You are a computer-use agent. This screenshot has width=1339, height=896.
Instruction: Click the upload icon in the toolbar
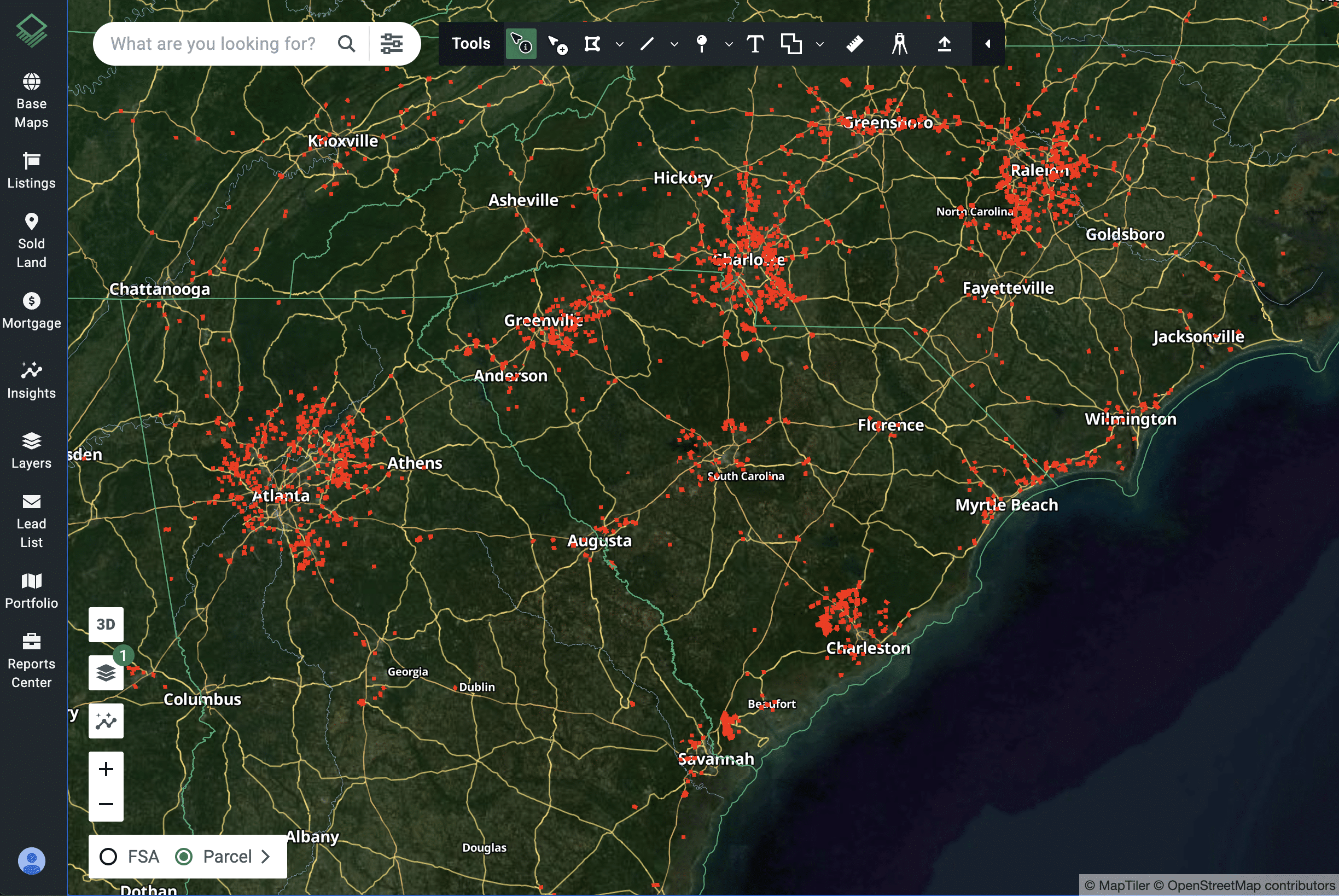click(x=944, y=43)
